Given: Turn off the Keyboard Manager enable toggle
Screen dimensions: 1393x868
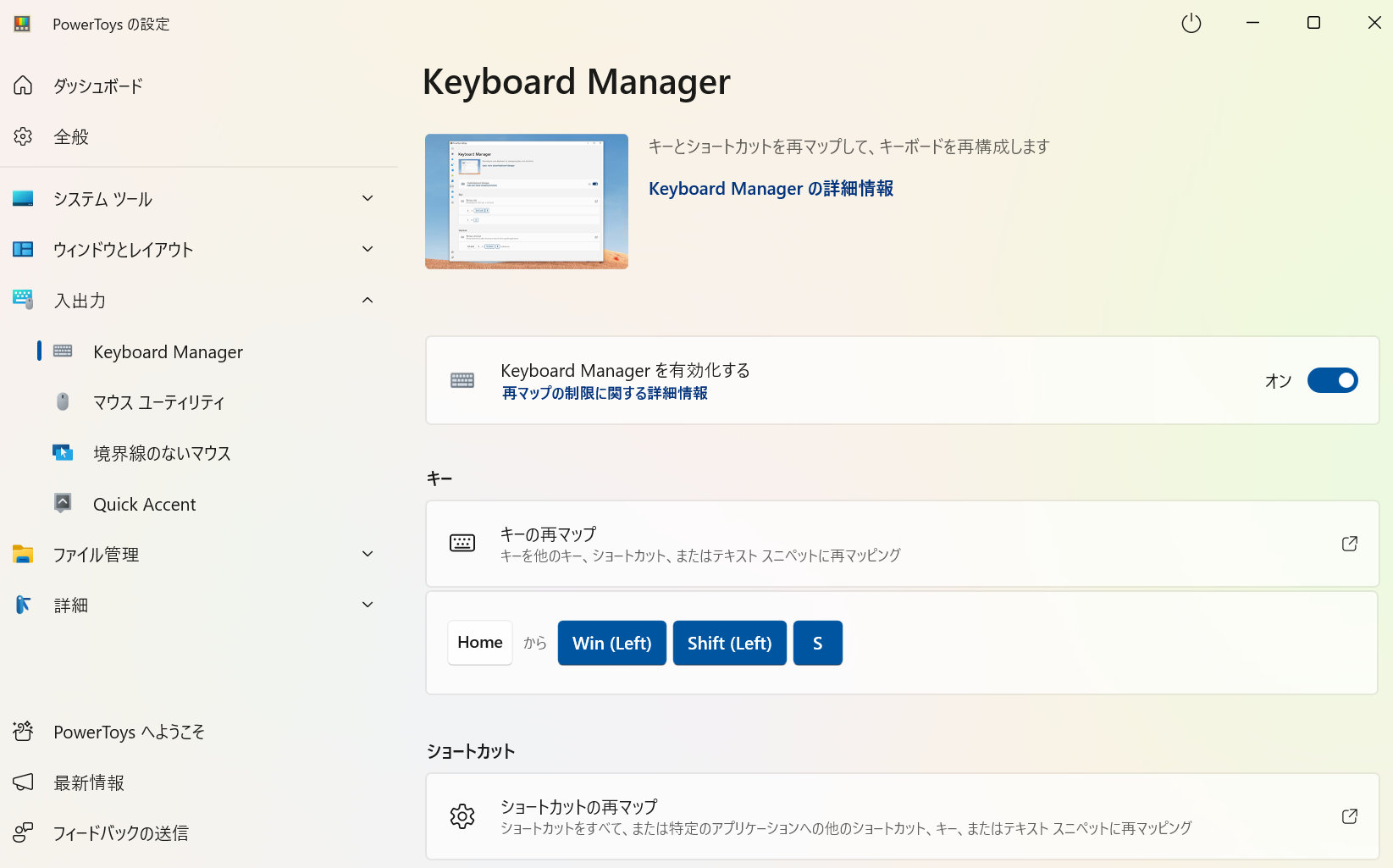Looking at the screenshot, I should click(x=1333, y=380).
